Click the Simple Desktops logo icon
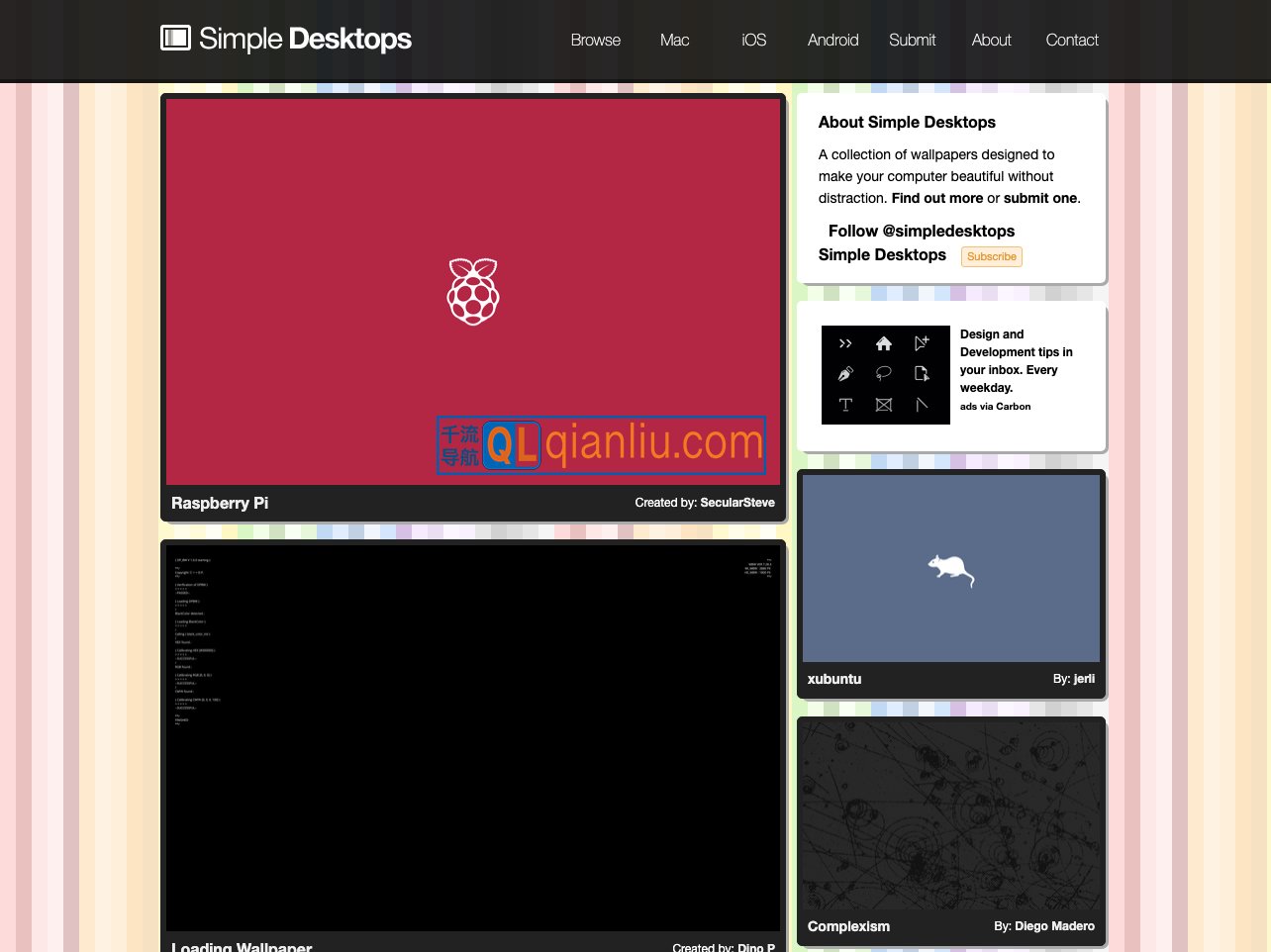This screenshot has height=952, width=1271. click(174, 38)
